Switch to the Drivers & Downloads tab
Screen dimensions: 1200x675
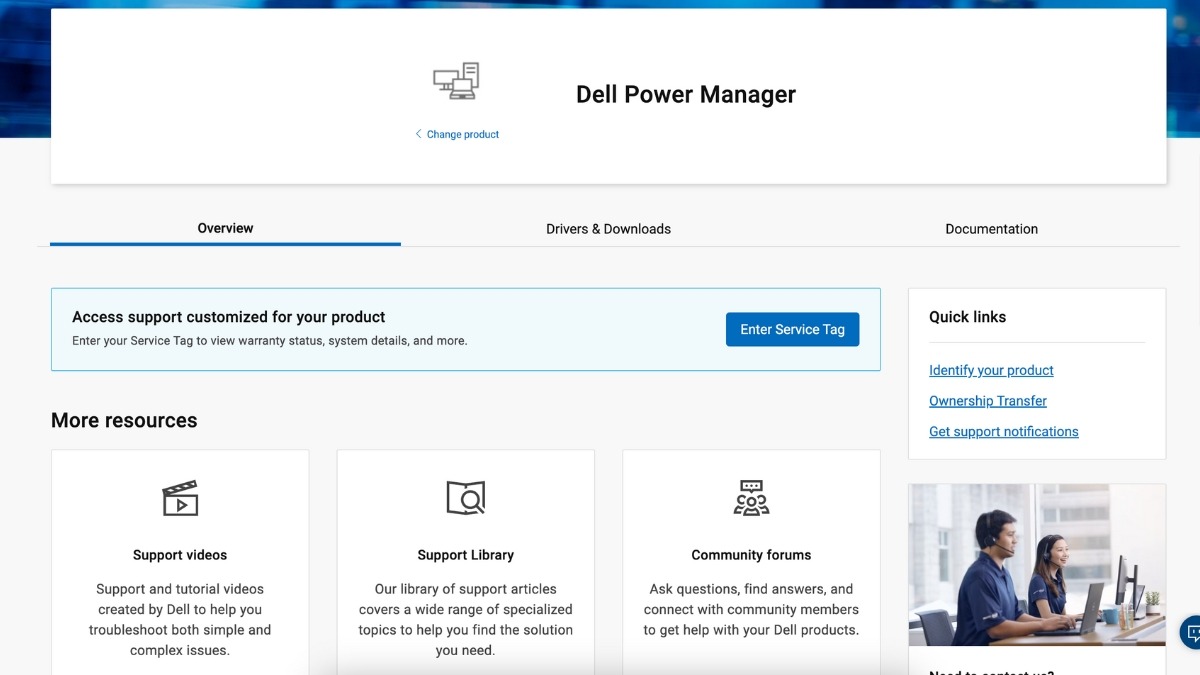click(608, 229)
